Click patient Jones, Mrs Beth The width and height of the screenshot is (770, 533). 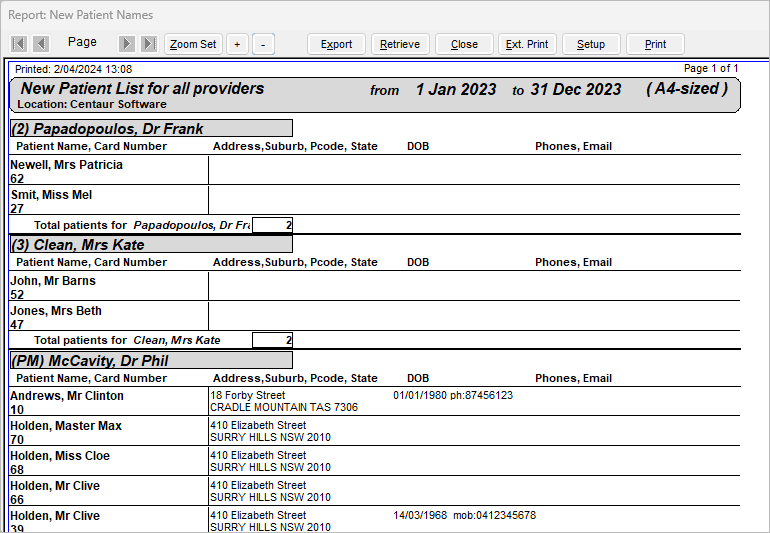(x=56, y=311)
